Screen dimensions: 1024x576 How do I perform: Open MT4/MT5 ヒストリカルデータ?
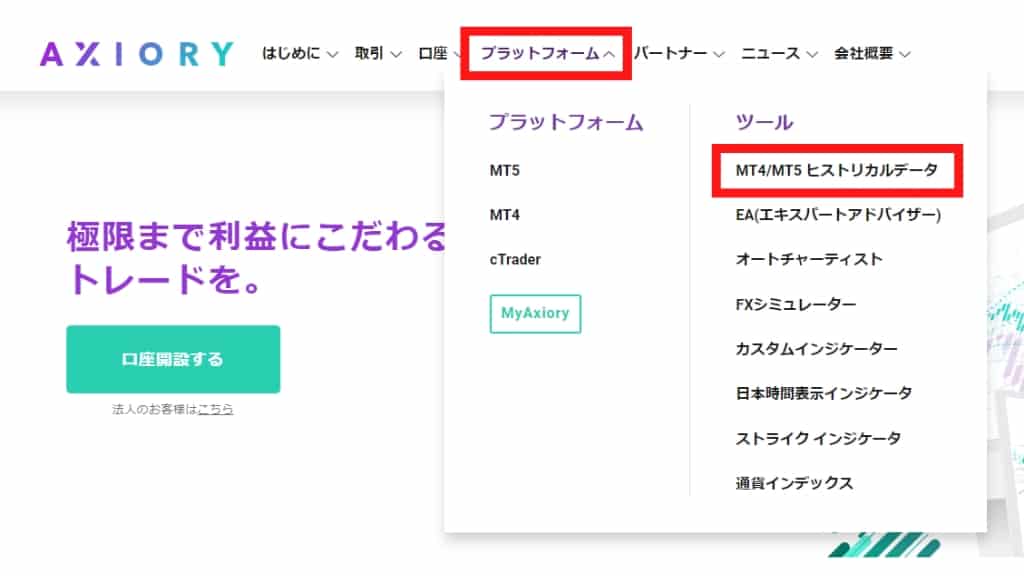click(x=837, y=170)
